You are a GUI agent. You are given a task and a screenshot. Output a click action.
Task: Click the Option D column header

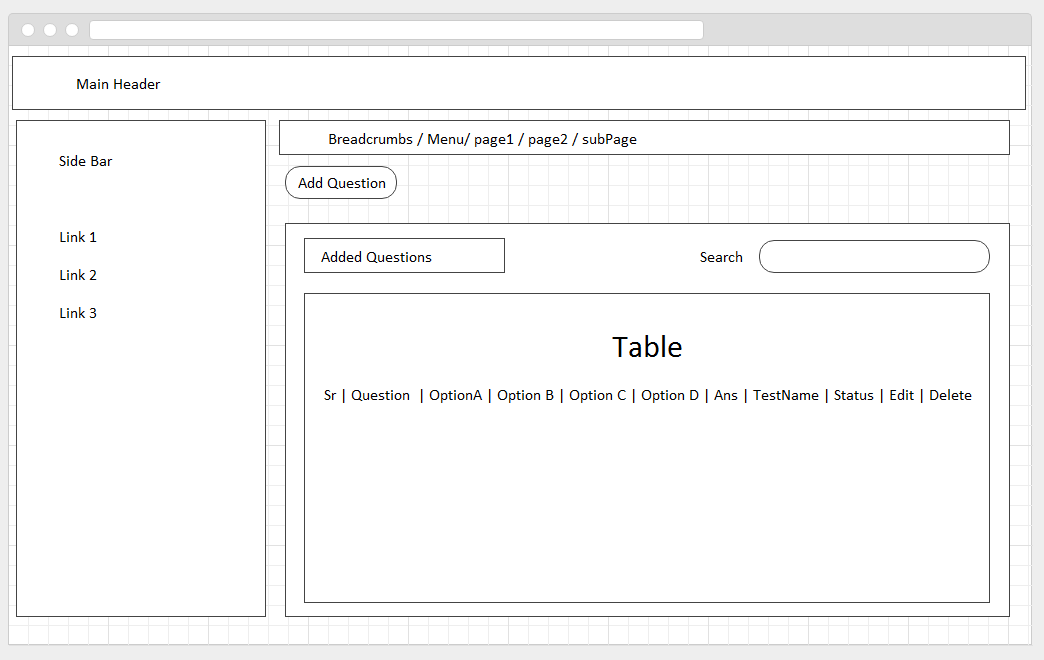(670, 395)
